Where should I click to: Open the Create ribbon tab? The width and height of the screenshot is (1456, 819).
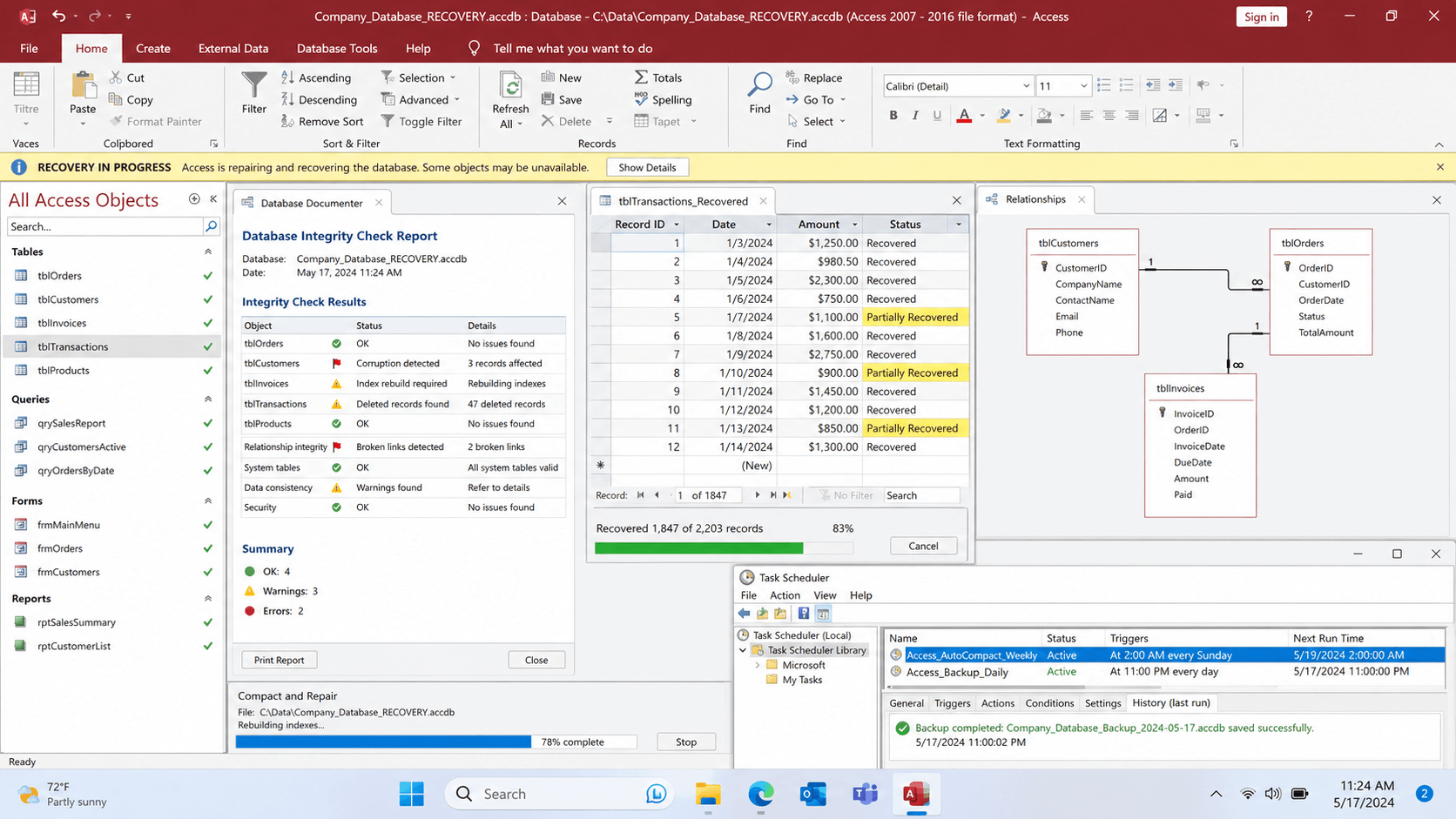(153, 48)
